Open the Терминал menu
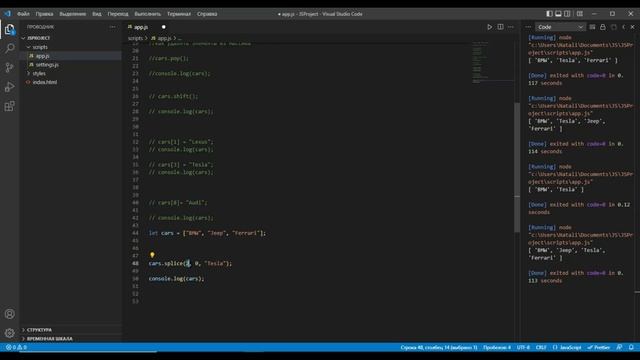 click(179, 14)
